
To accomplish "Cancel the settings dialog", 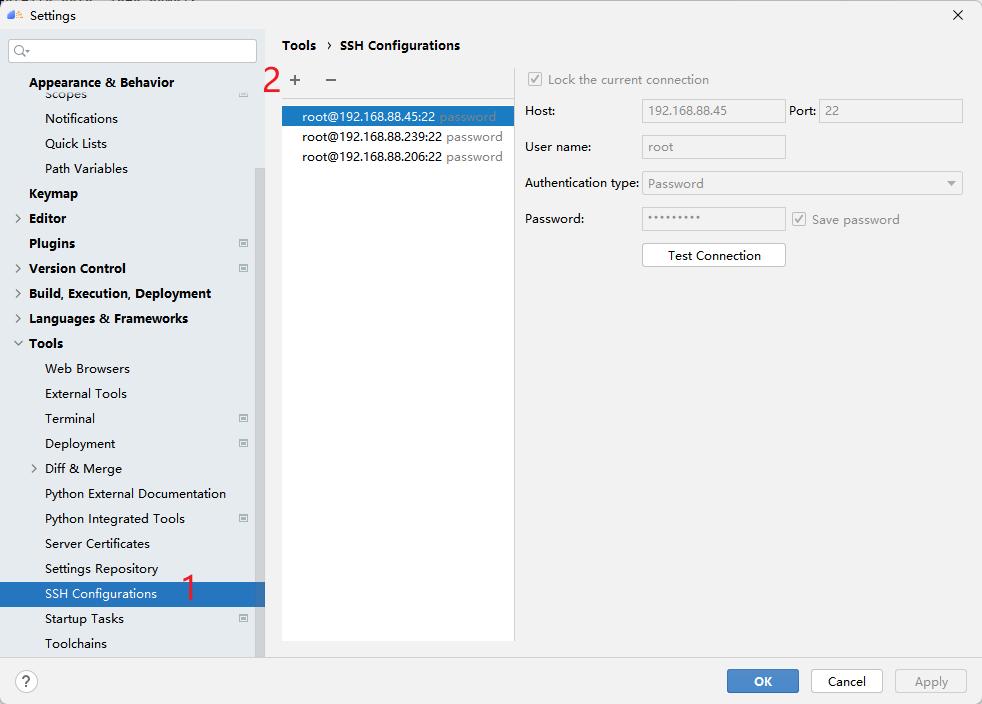I will pyautogui.click(x=846, y=681).
